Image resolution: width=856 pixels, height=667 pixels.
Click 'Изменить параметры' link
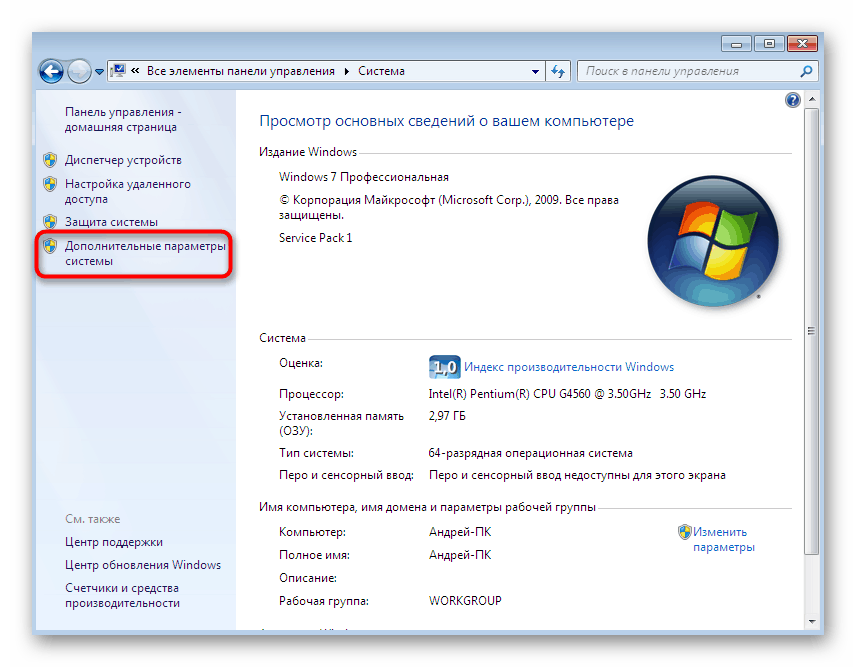[723, 539]
